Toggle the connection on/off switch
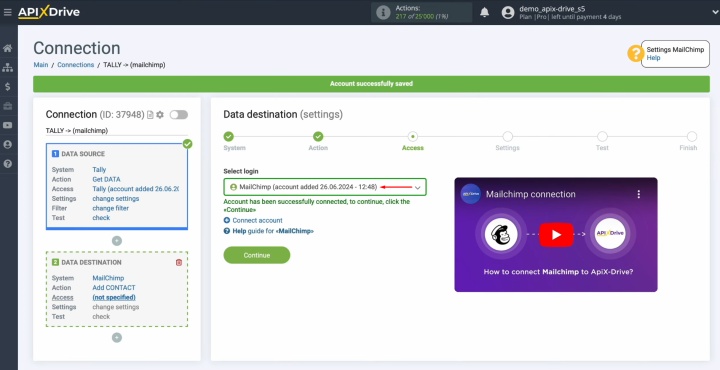 [x=179, y=115]
